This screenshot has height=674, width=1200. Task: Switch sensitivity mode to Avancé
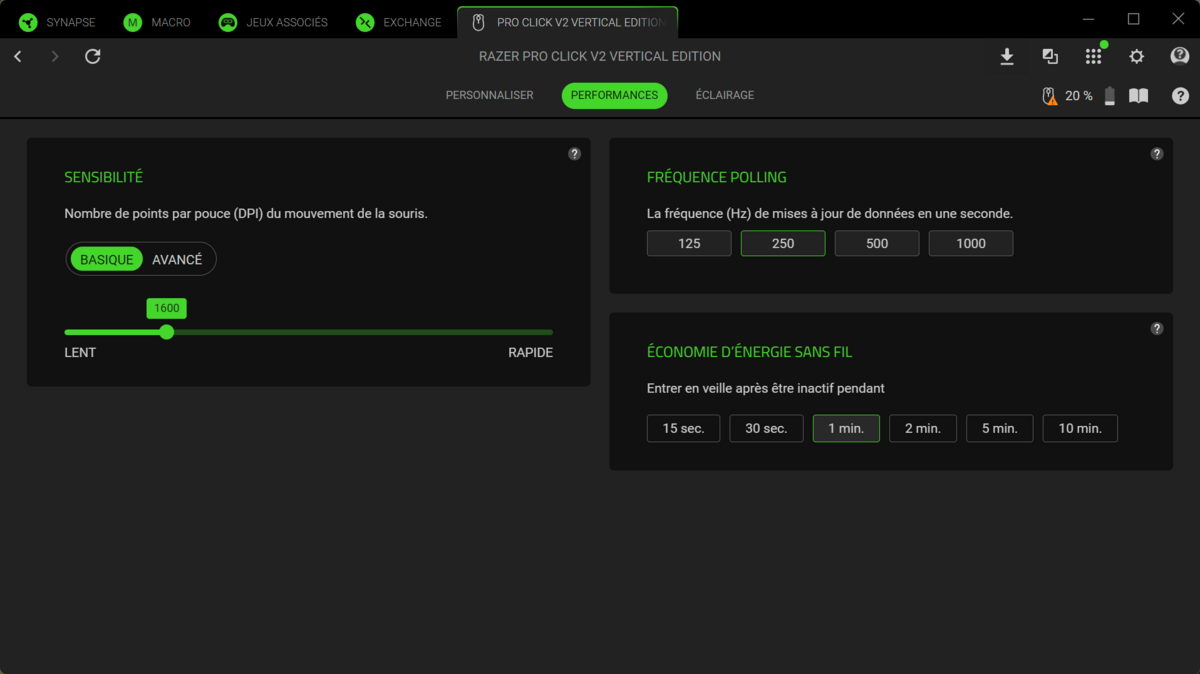(177, 259)
